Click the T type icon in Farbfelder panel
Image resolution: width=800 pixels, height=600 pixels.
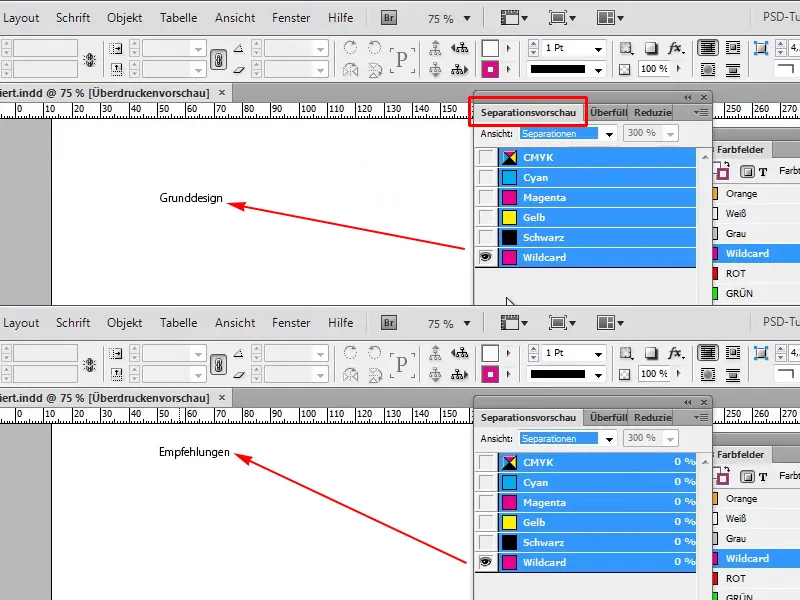[763, 171]
